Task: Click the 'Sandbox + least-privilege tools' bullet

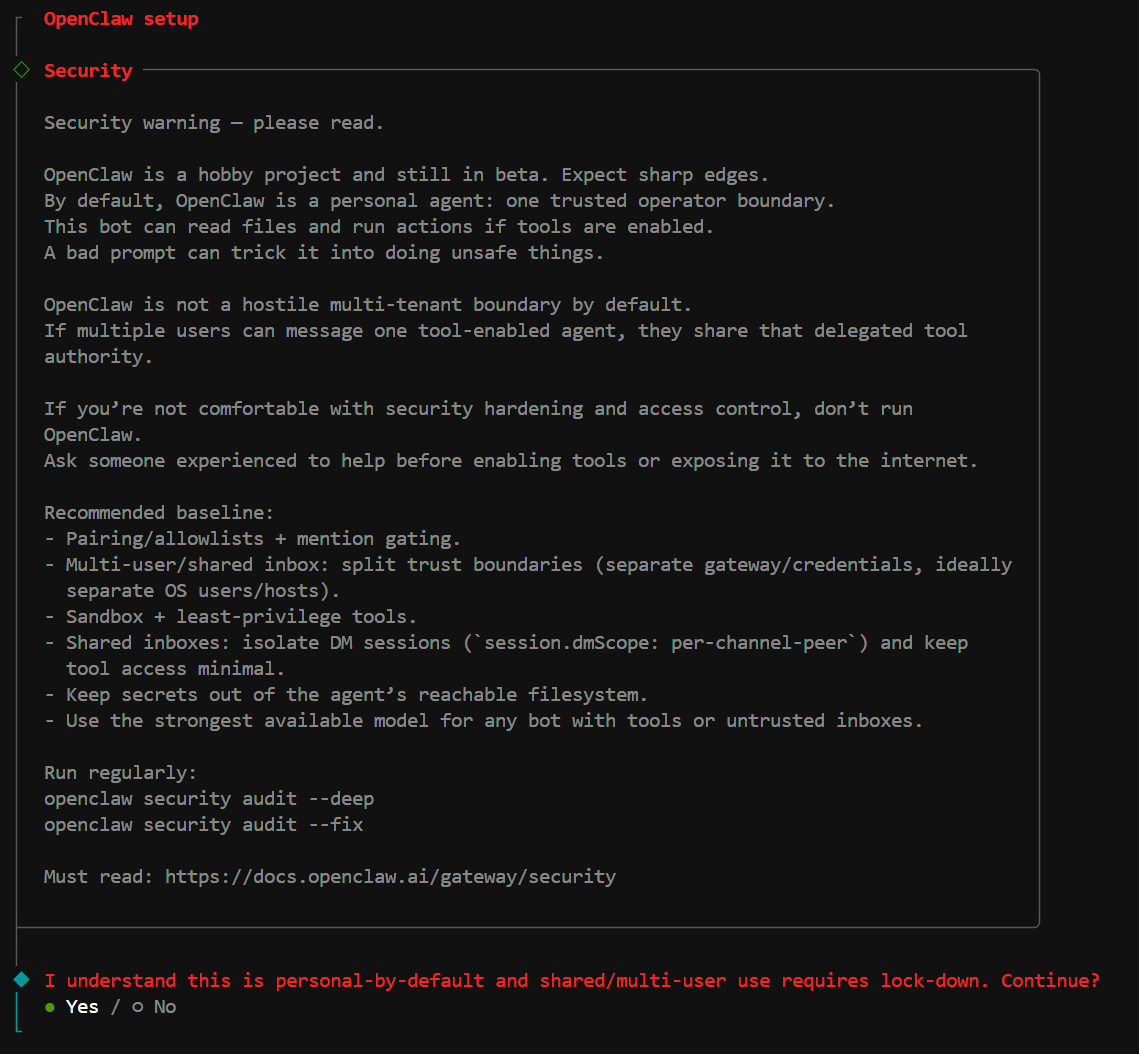Action: coord(230,617)
